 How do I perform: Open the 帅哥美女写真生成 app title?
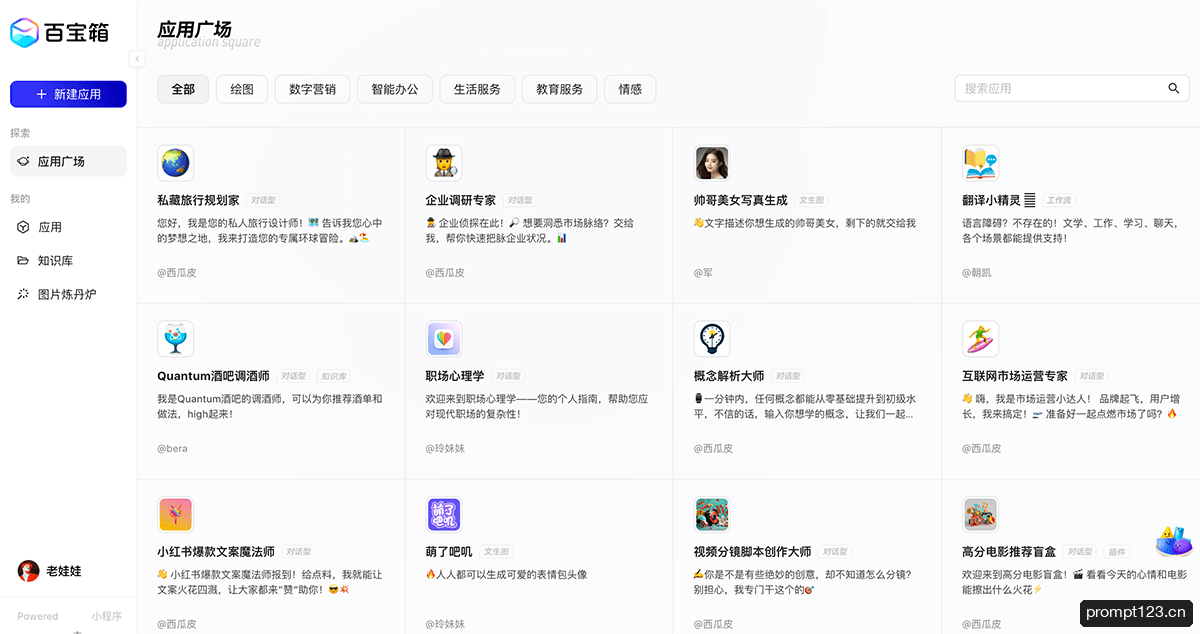(740, 200)
